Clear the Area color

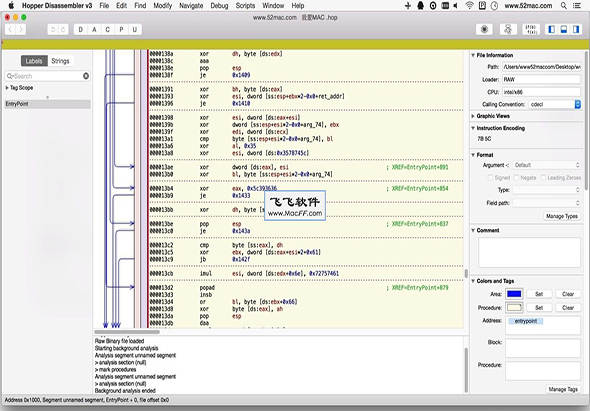click(568, 294)
